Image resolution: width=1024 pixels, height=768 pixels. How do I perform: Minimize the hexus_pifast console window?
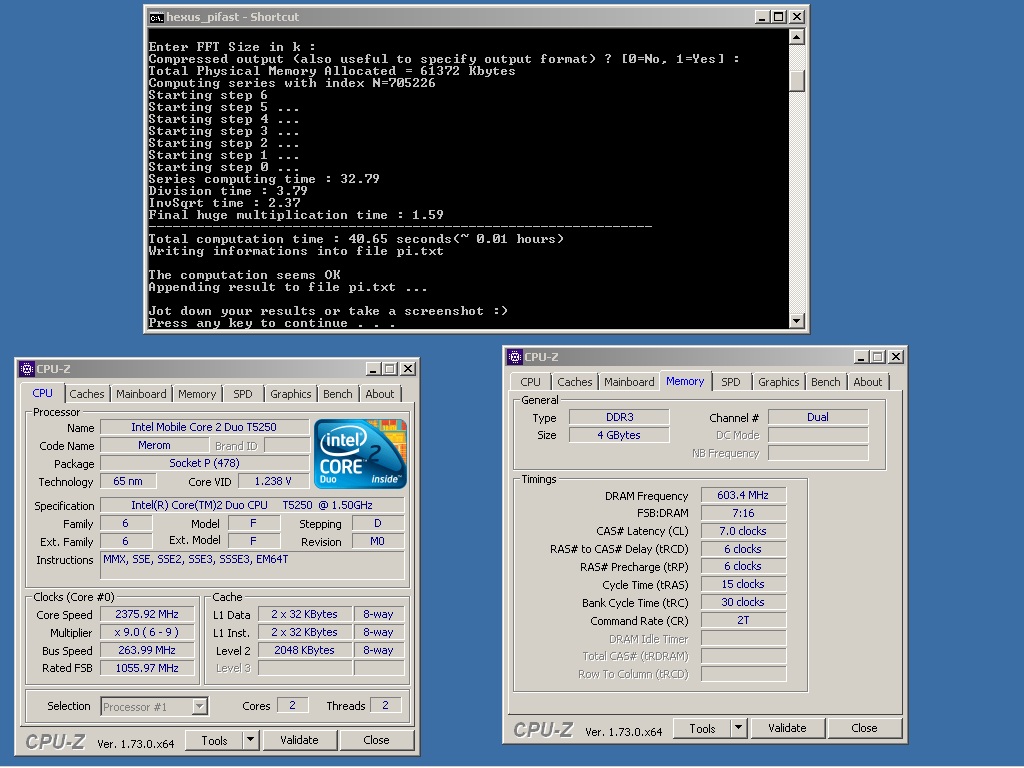(x=761, y=17)
